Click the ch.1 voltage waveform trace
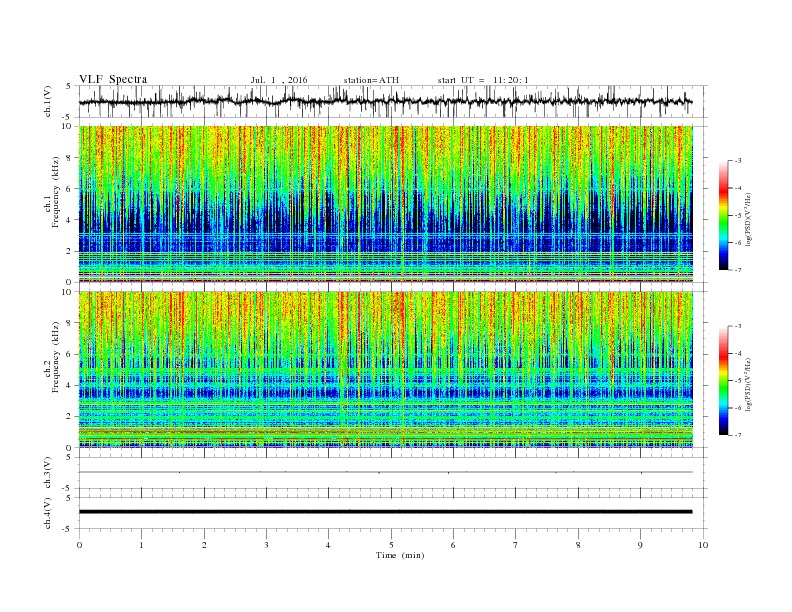Viewport: 792px width, 612px height. pos(385,101)
